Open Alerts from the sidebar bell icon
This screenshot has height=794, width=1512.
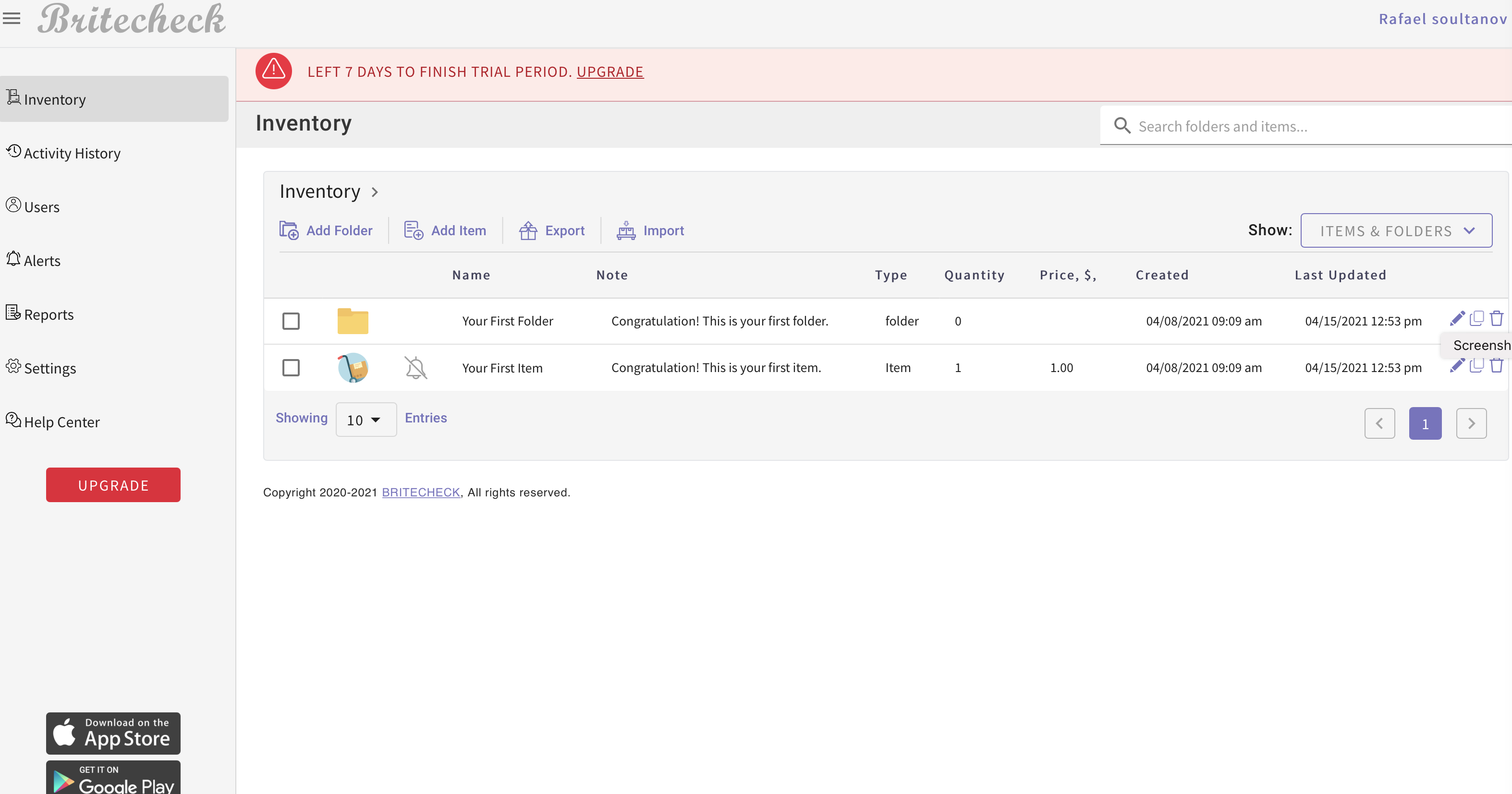point(13,258)
